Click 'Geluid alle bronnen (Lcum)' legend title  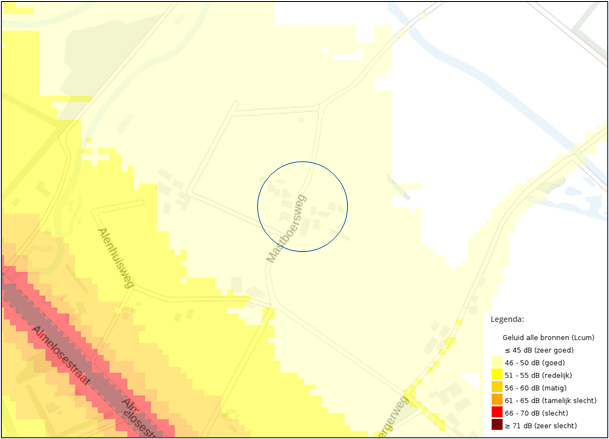(548, 337)
